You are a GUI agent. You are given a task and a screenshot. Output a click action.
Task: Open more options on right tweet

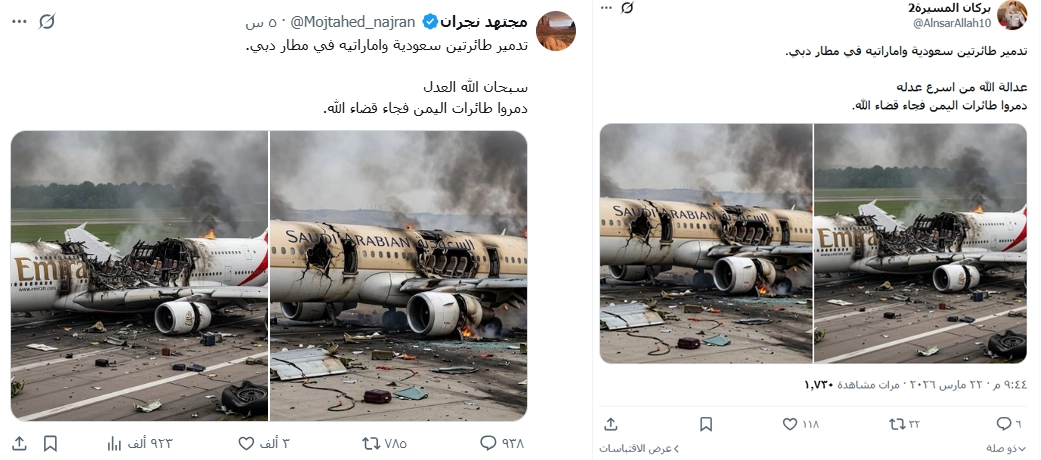coord(605,7)
